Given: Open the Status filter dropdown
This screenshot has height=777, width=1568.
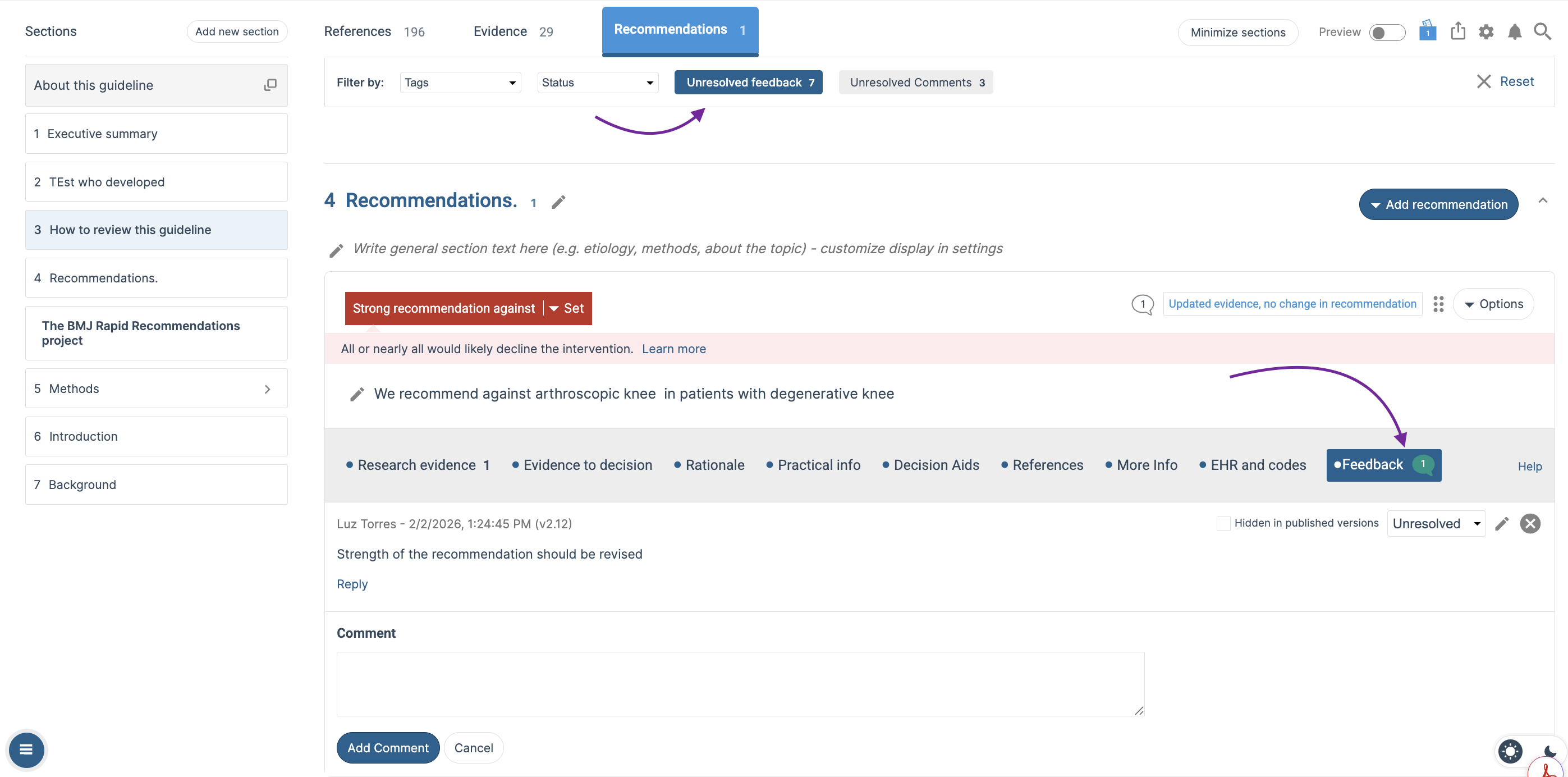Looking at the screenshot, I should pos(598,82).
